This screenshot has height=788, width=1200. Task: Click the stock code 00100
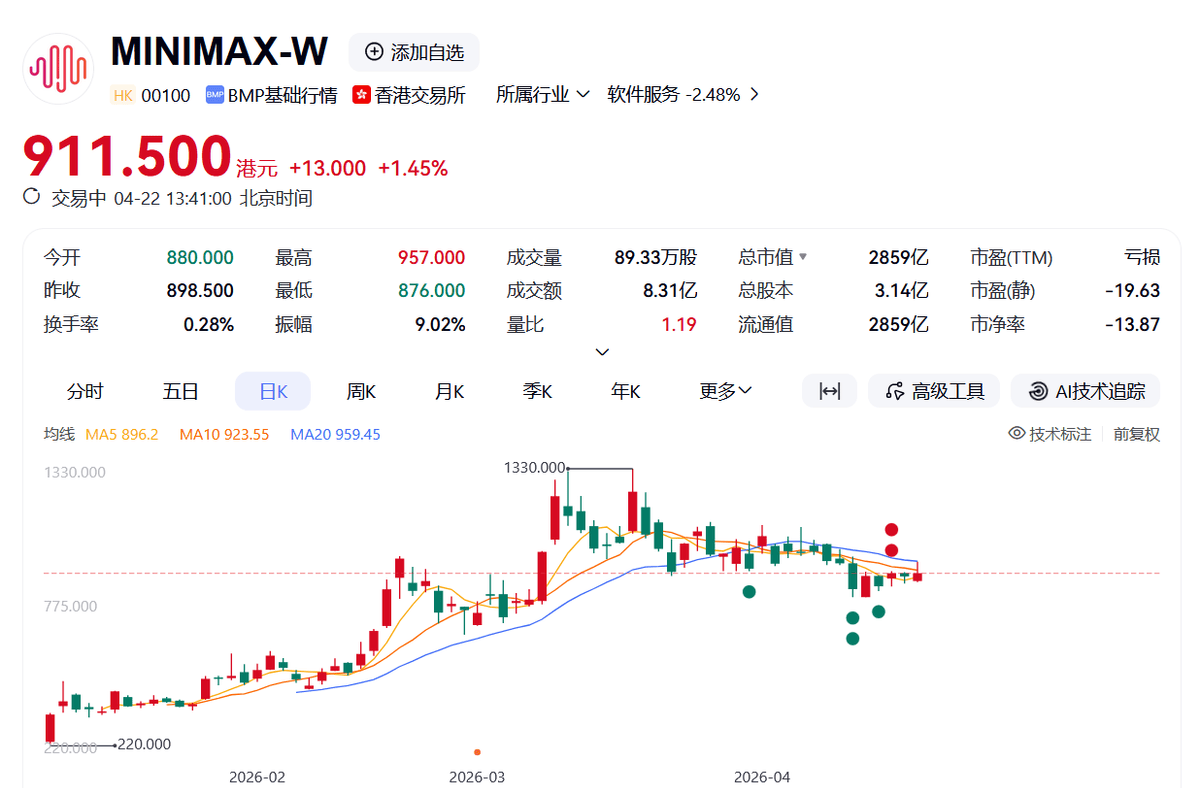(x=165, y=96)
